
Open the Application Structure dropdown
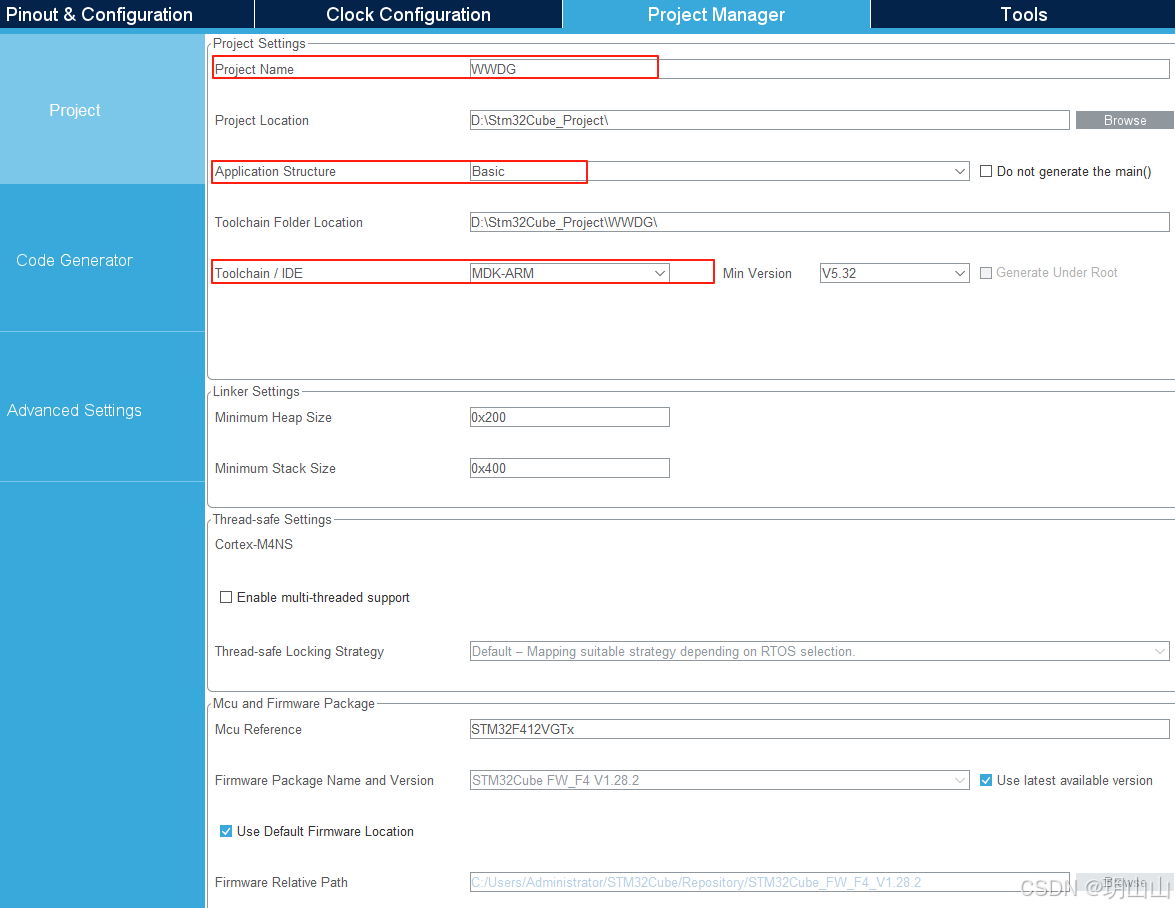pos(719,172)
